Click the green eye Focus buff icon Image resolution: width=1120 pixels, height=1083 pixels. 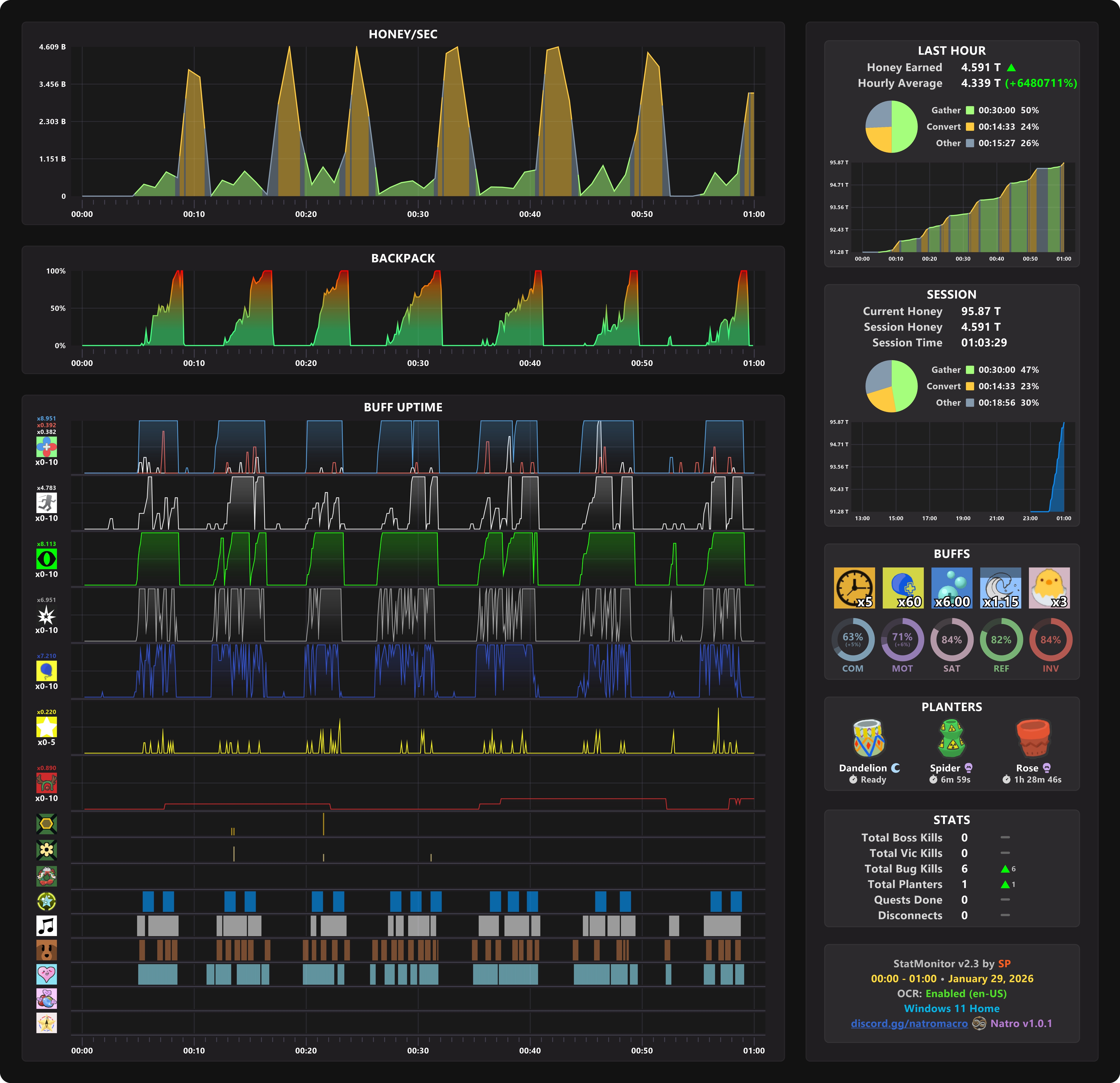[x=46, y=558]
